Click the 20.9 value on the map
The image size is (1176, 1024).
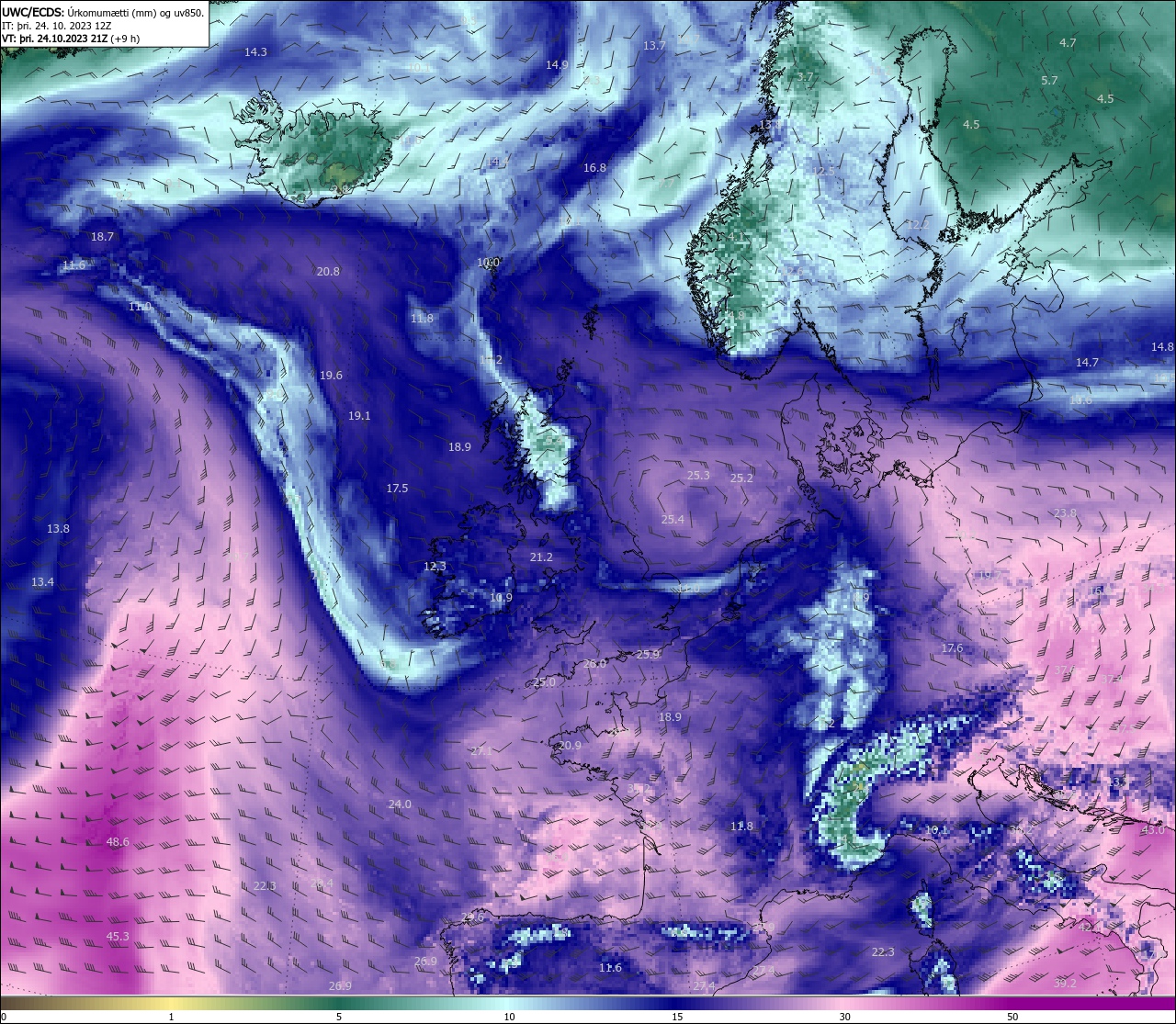(x=570, y=746)
